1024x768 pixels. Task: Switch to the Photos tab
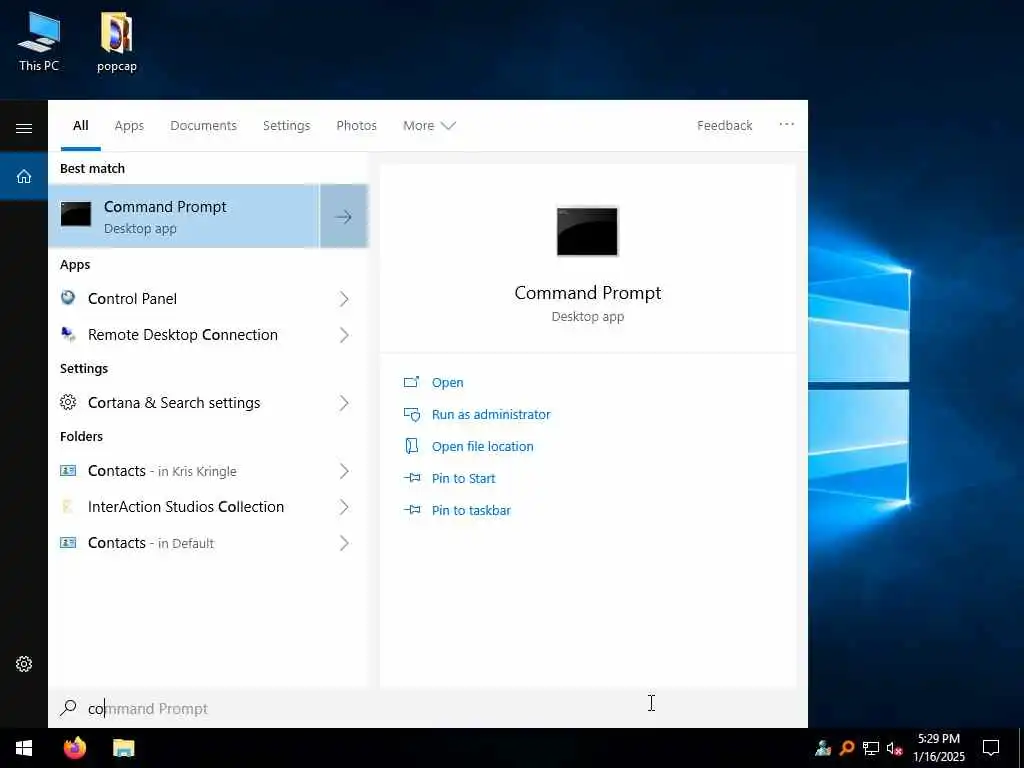tap(356, 125)
